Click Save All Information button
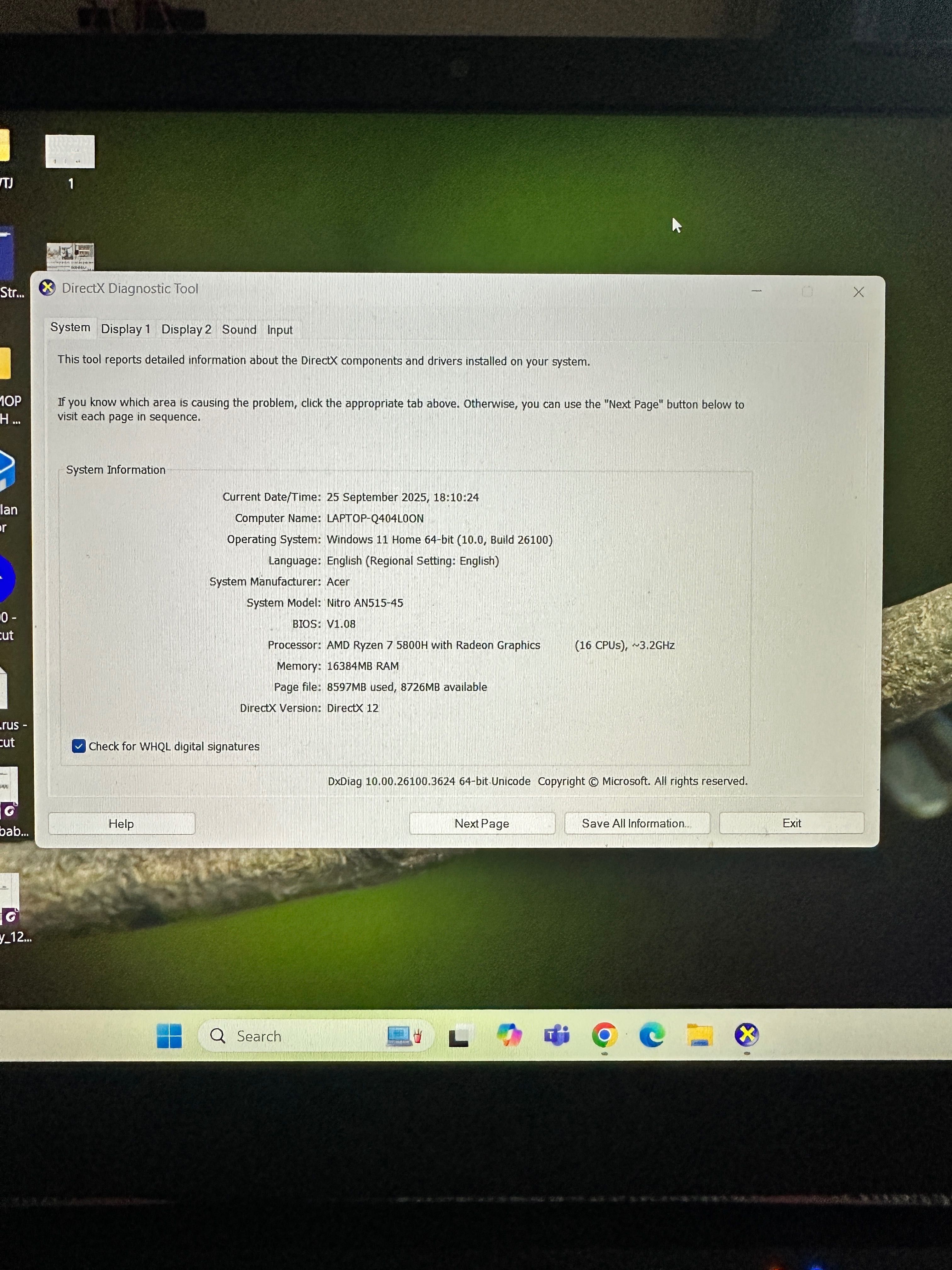The image size is (952, 1270). click(636, 823)
